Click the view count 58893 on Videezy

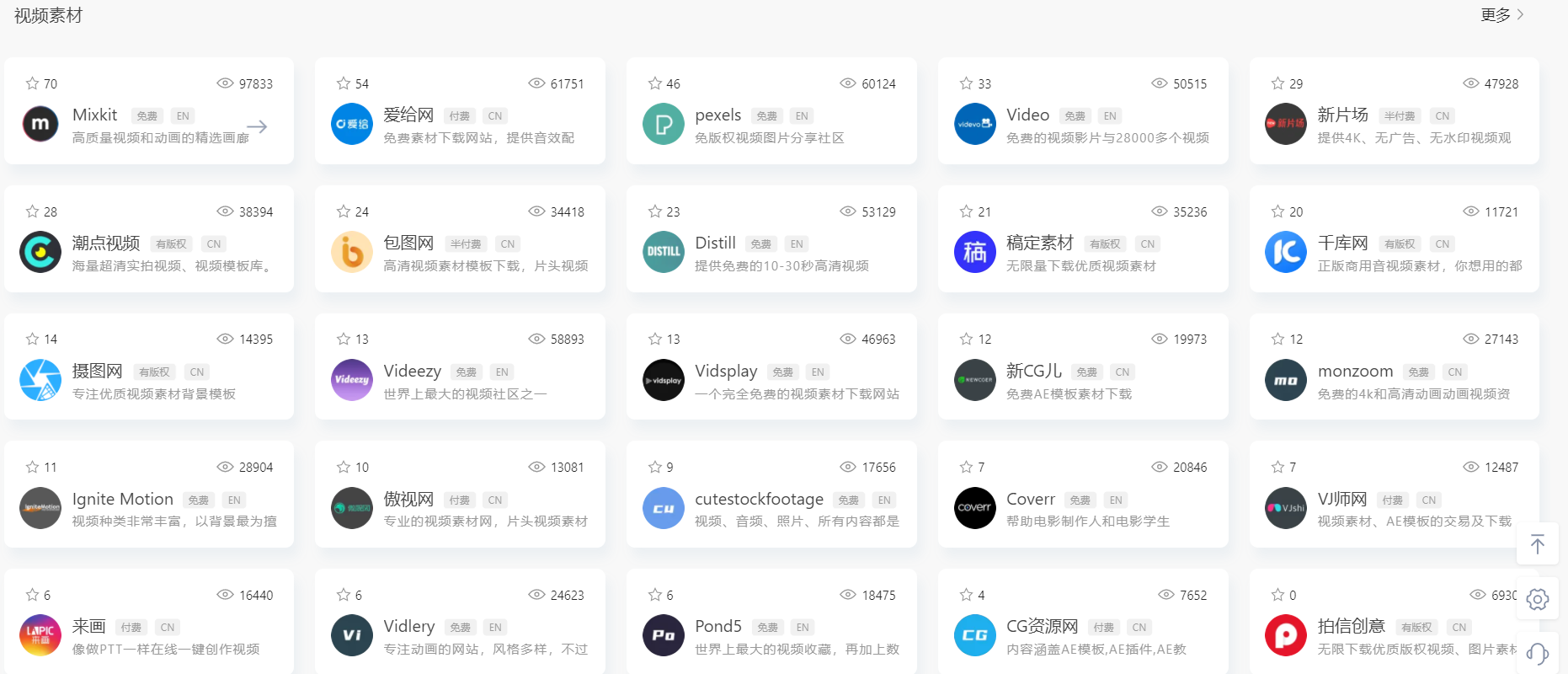tap(568, 339)
